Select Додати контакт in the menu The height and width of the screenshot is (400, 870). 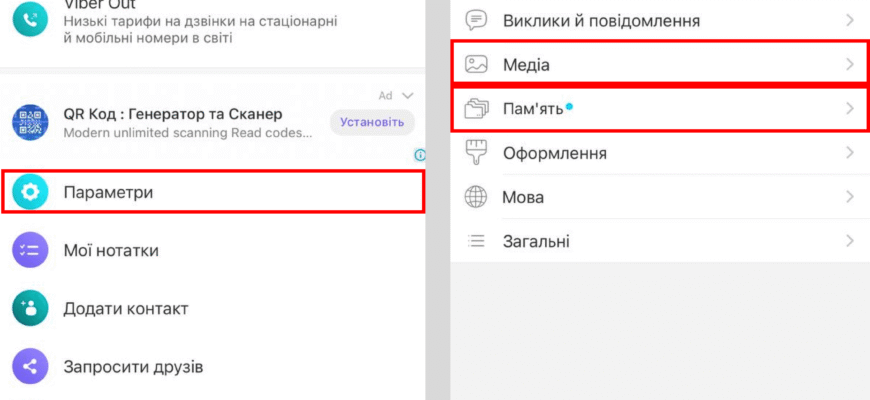coord(214,308)
